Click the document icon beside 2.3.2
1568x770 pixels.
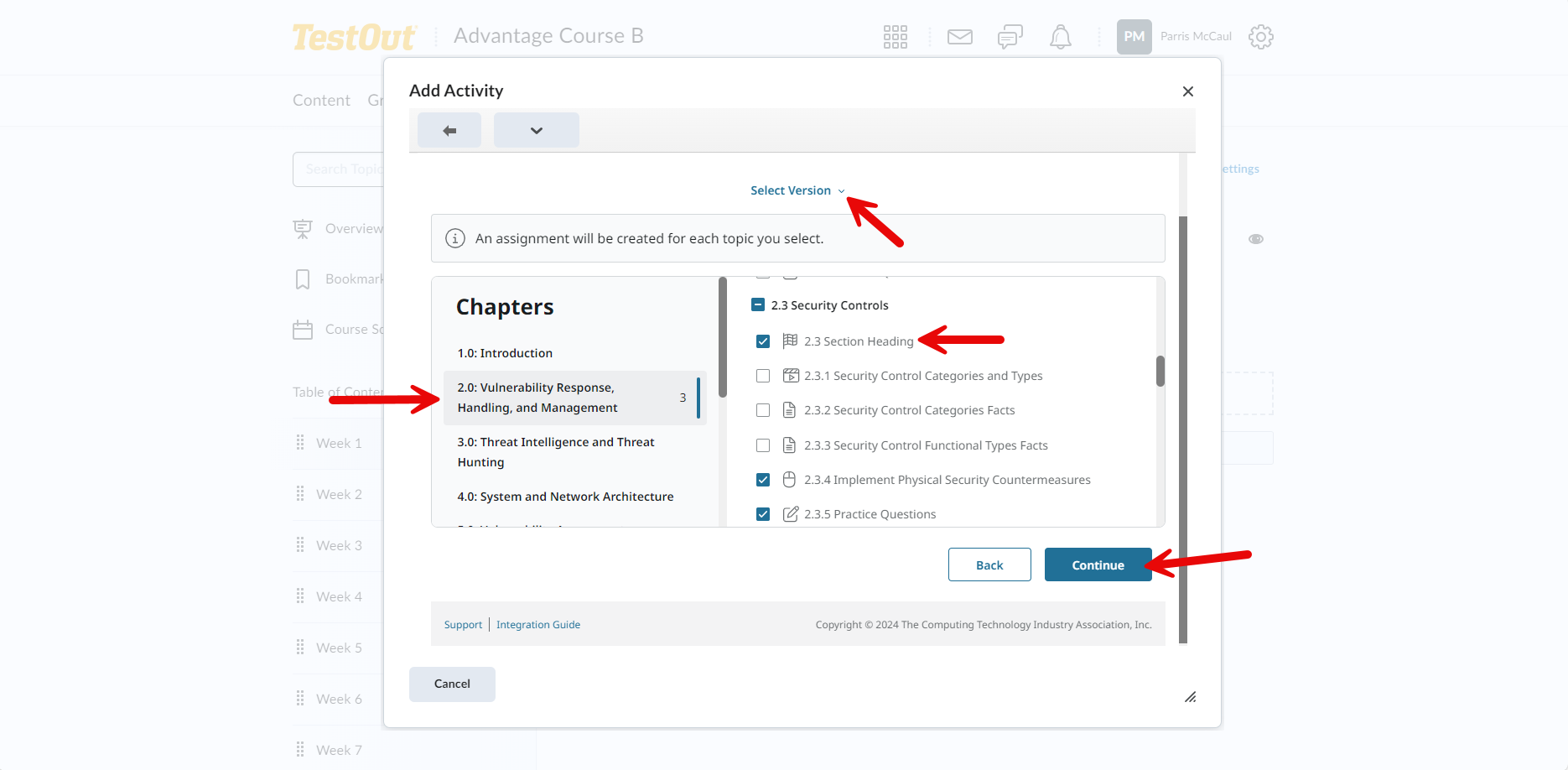[789, 410]
